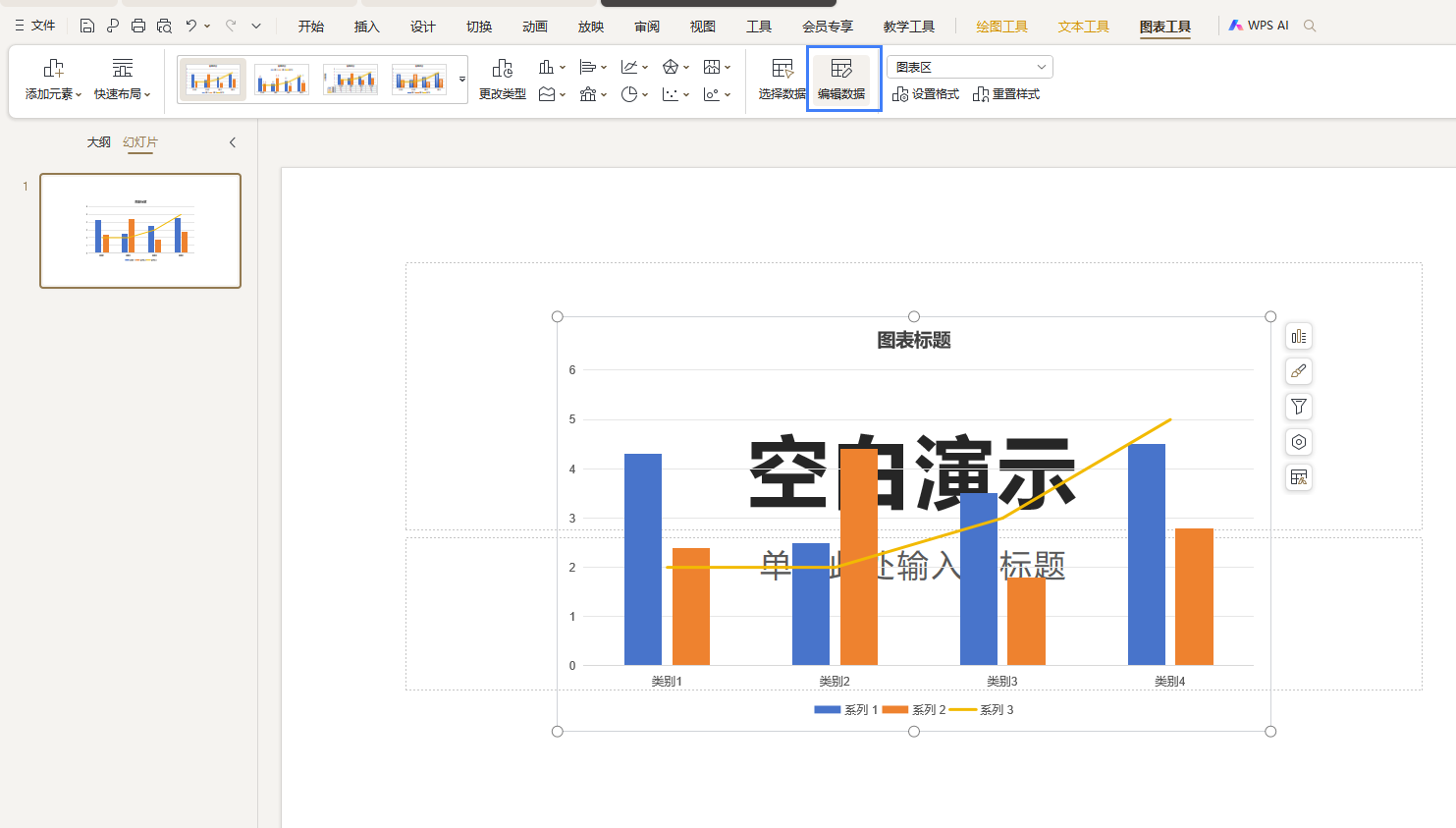Open the 审阅 review tab
Viewport: 1456px width, 828px height.
tap(647, 27)
